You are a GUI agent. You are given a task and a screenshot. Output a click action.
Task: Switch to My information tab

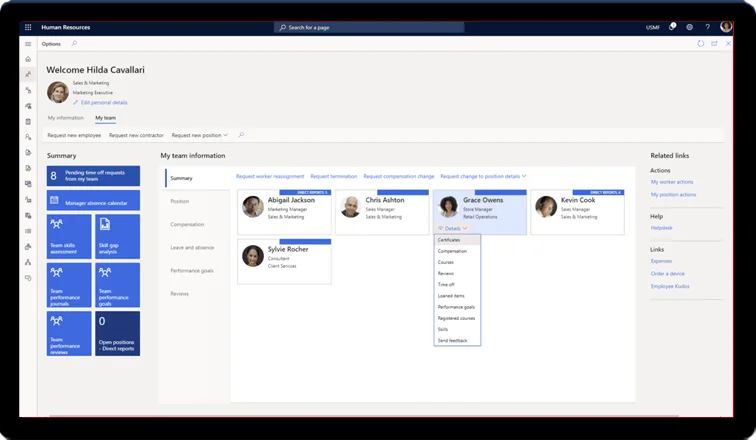(x=66, y=118)
